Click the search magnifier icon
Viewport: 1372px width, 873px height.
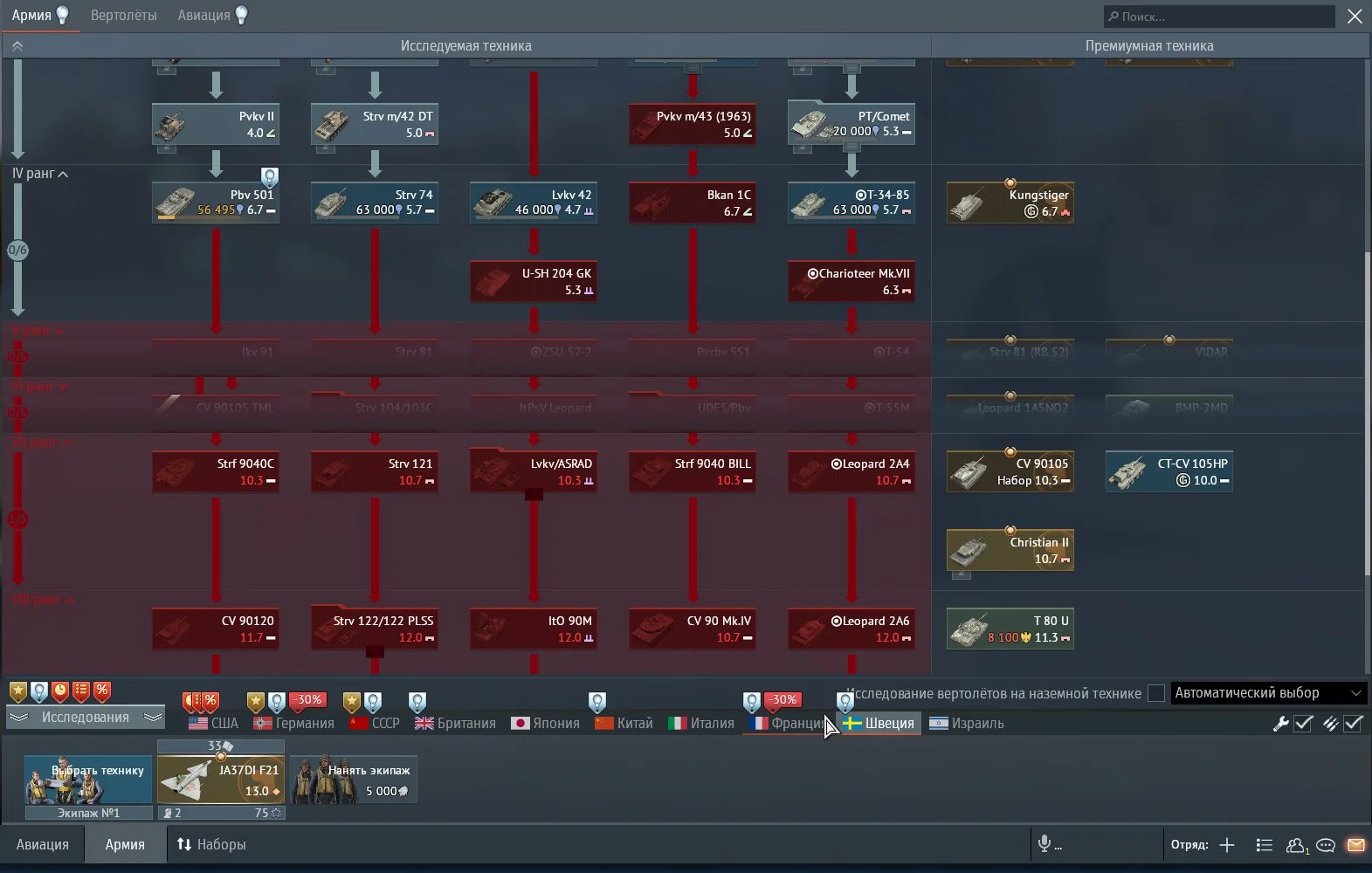tap(1113, 17)
